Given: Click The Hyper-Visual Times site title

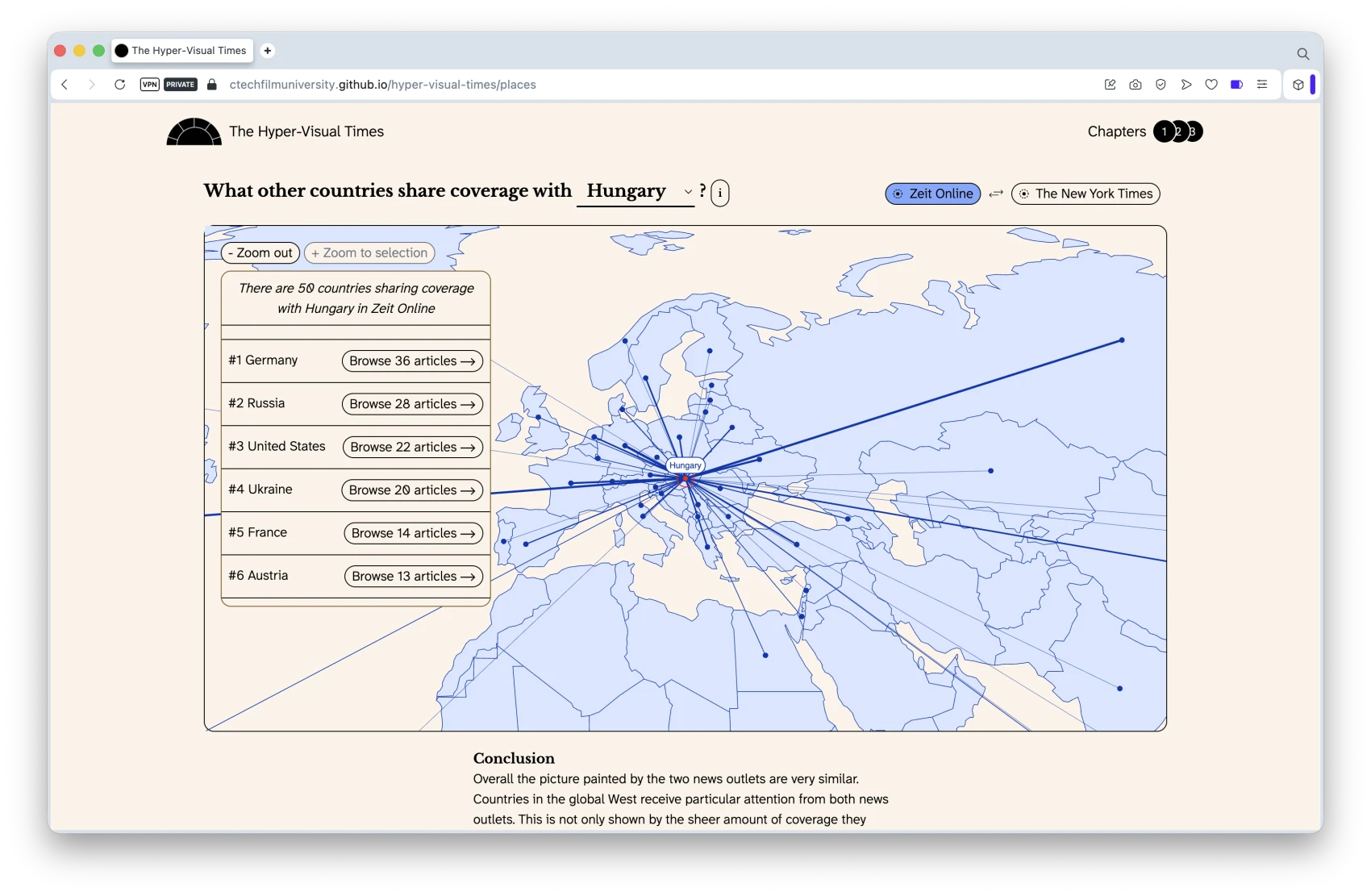Looking at the screenshot, I should (x=306, y=131).
